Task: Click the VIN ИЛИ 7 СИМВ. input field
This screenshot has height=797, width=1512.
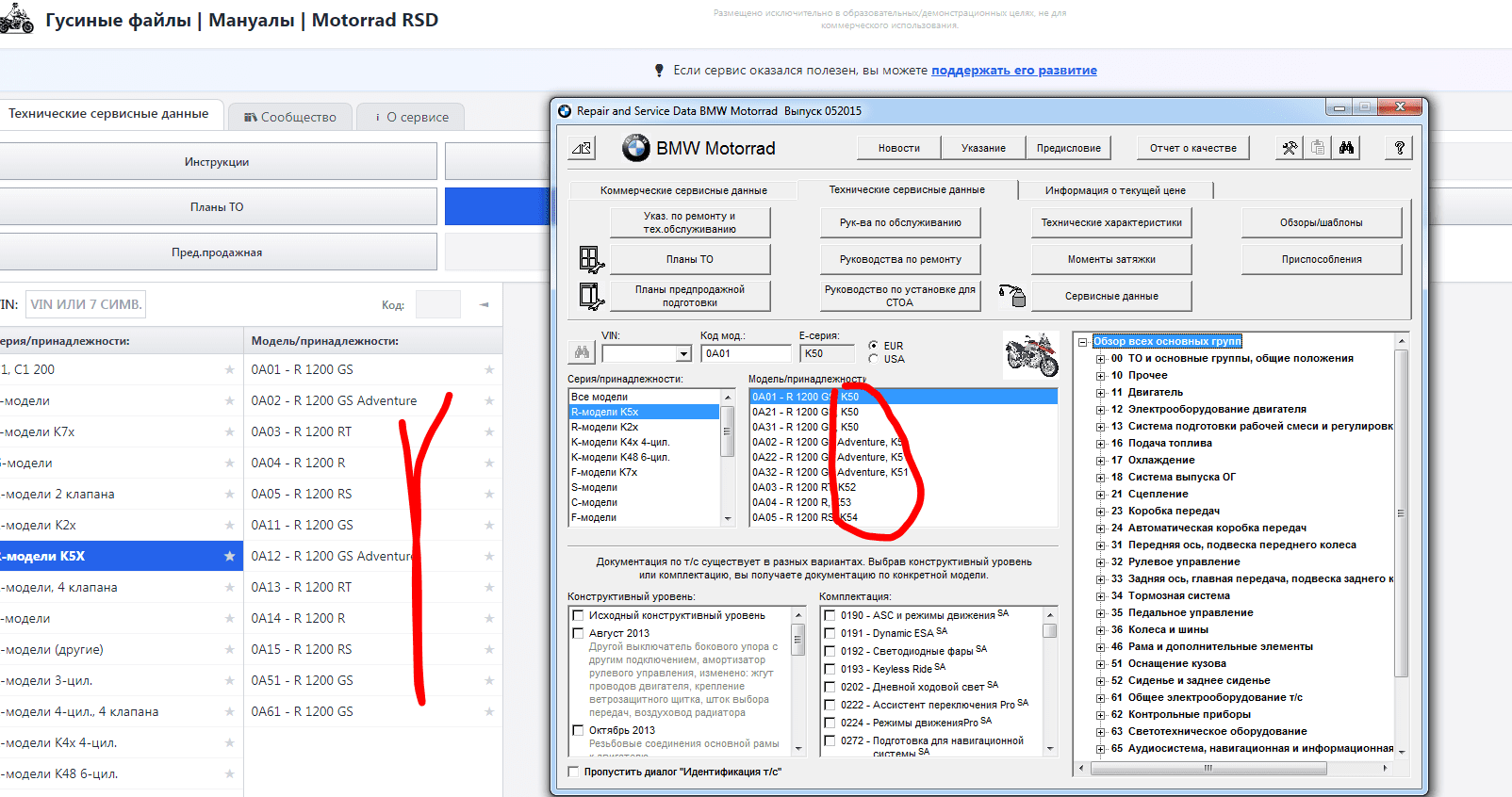Action: click(86, 304)
